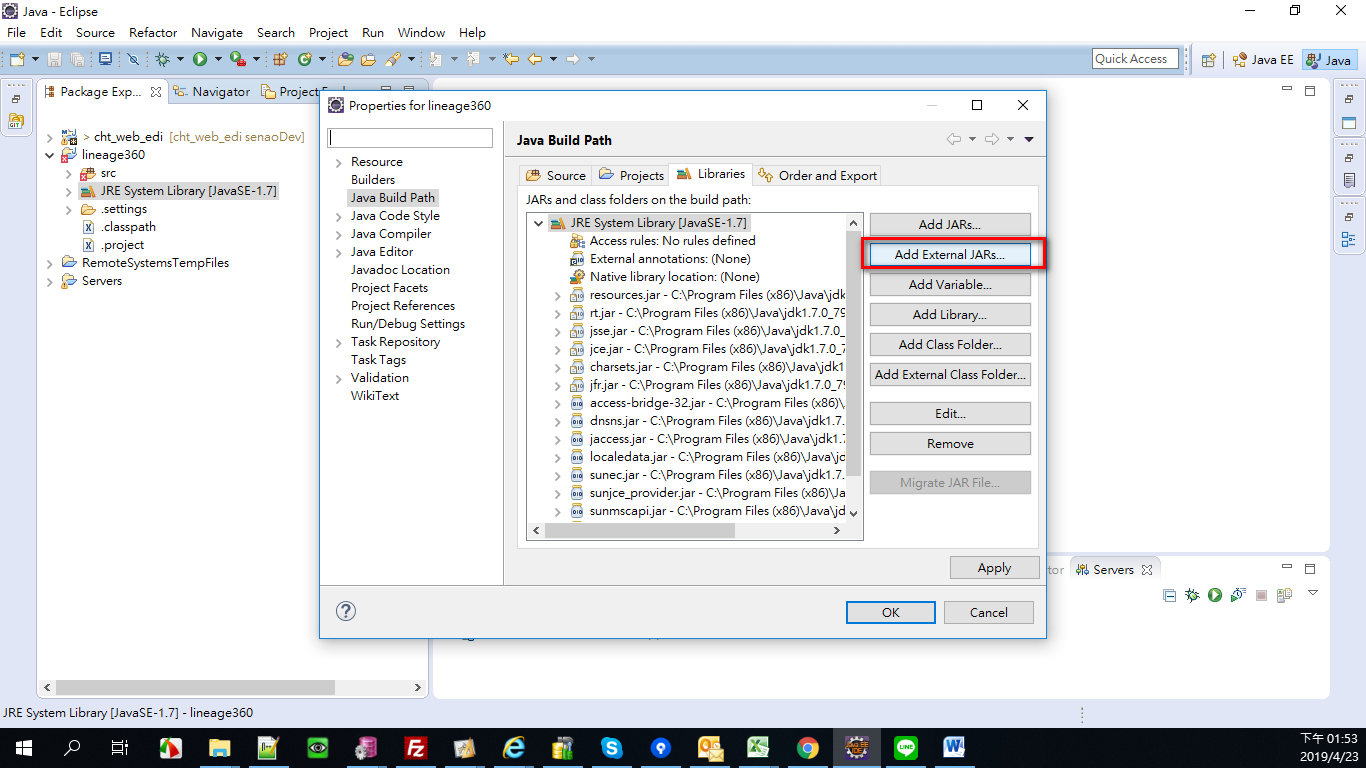
Task: Switch to the Java EE perspective
Action: [1262, 60]
